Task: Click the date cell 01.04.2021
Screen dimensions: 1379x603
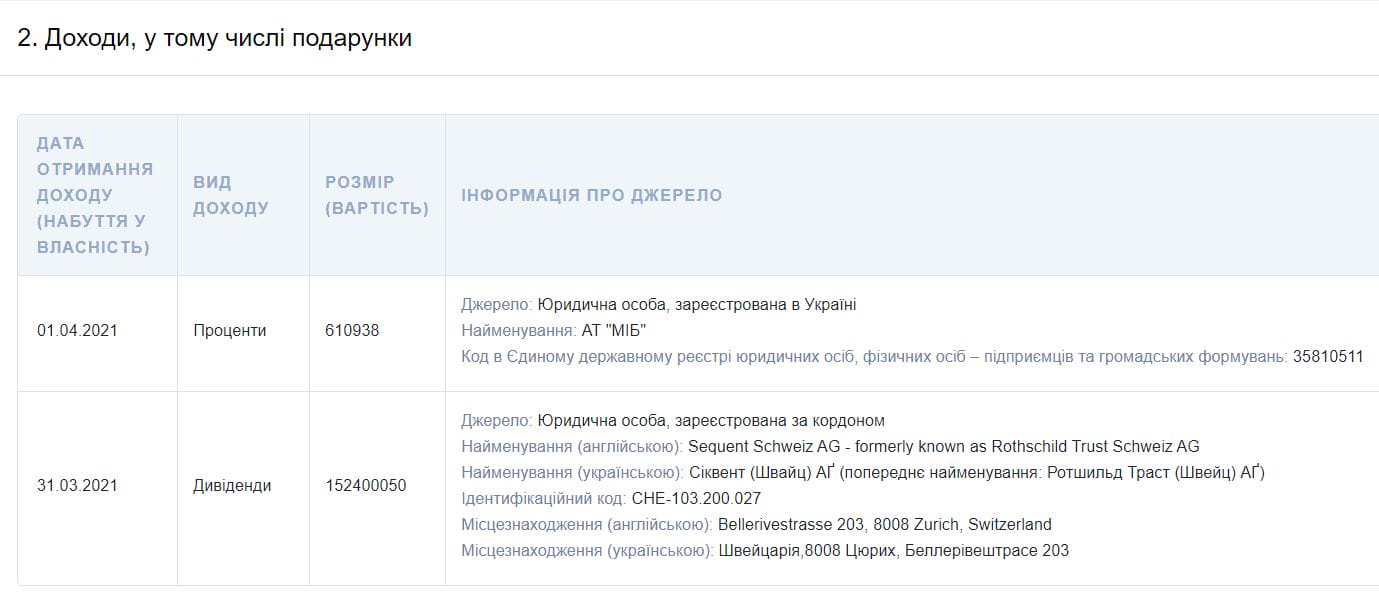Action: (77, 330)
